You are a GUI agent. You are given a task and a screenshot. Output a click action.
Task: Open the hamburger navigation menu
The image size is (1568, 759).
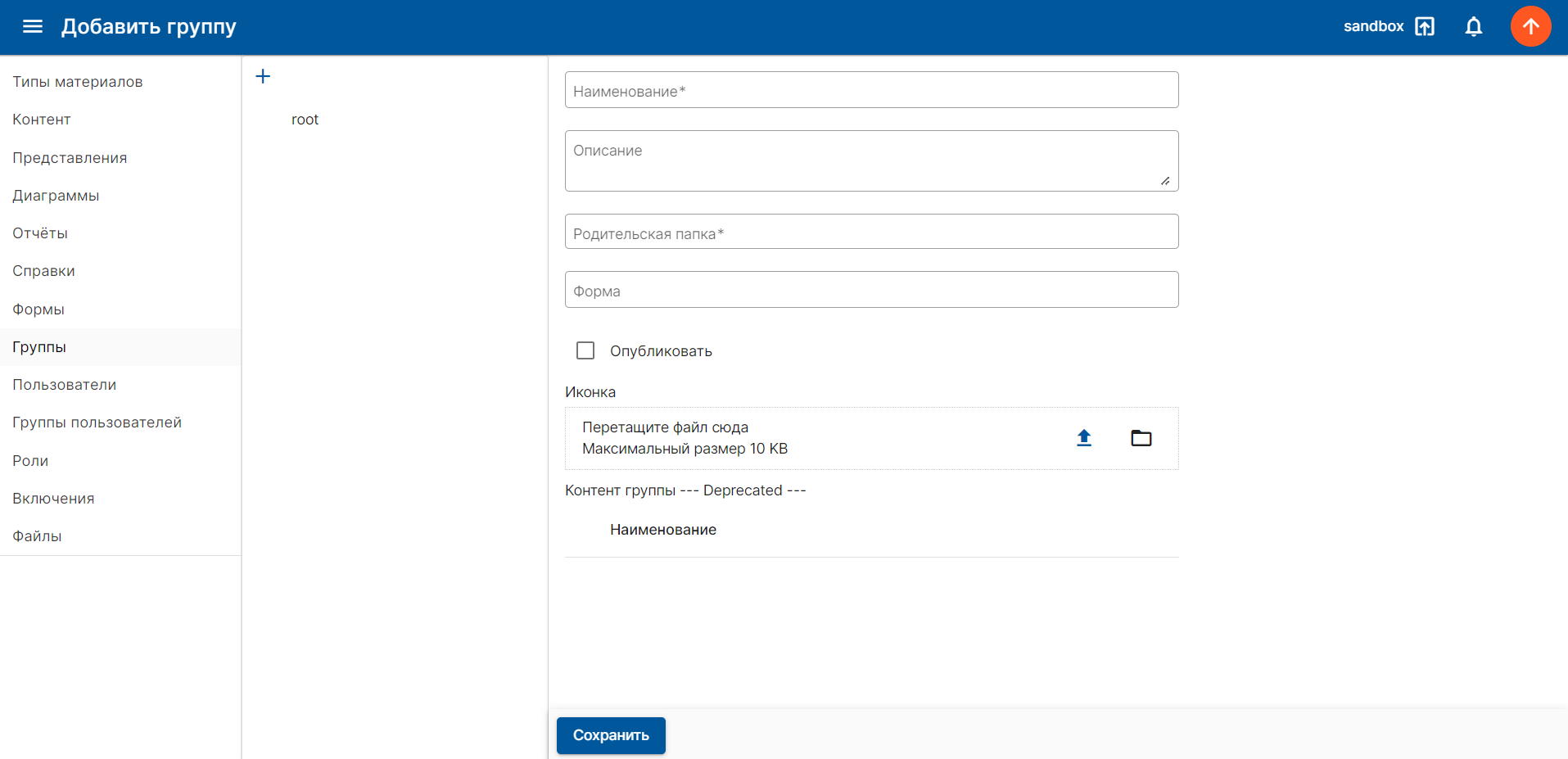pyautogui.click(x=33, y=26)
